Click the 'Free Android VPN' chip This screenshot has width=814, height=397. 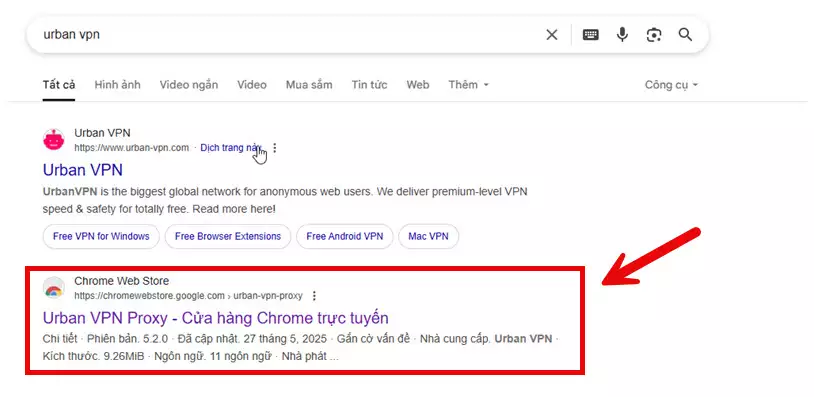coord(345,237)
